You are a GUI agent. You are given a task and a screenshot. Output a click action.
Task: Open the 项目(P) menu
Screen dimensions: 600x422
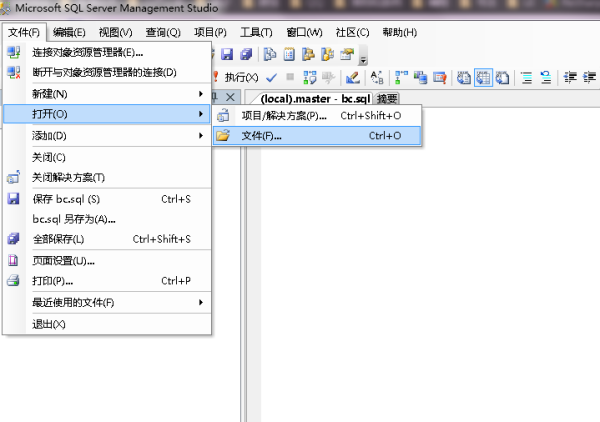point(210,33)
